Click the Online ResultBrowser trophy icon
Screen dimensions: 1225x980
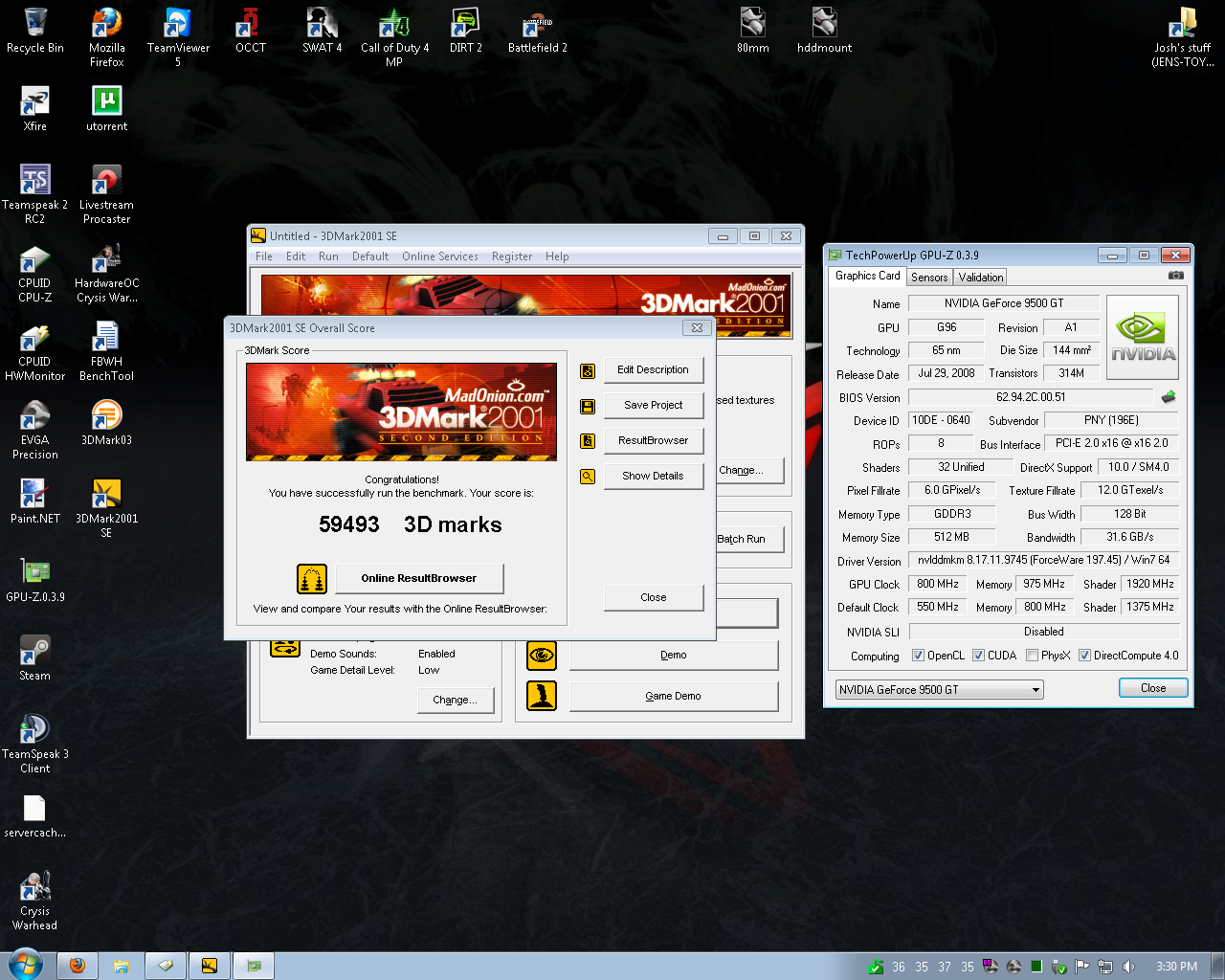[x=312, y=578]
